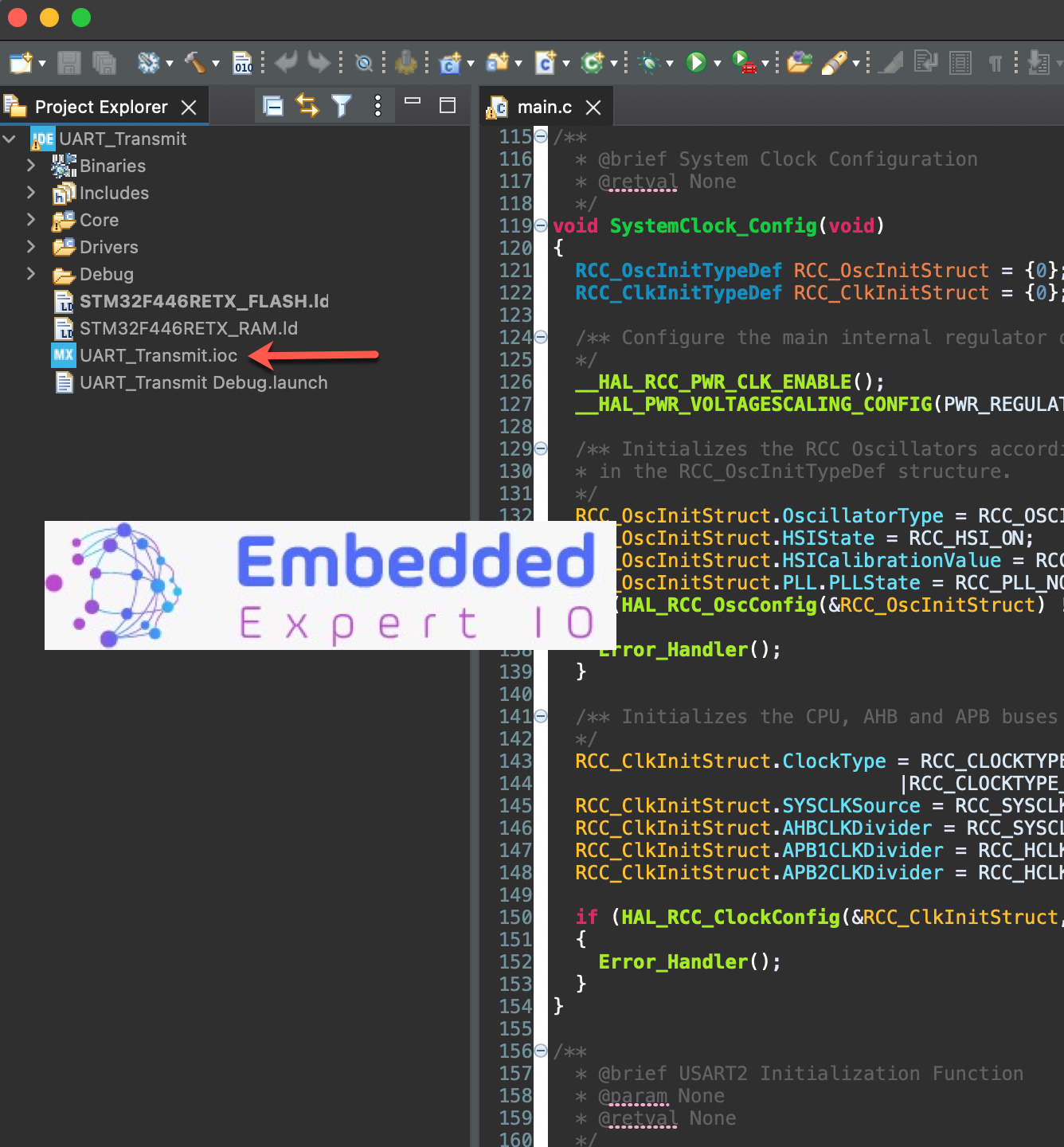The image size is (1064, 1147).
Task: Select STM32F446RETX_FLASH.ld linker file
Action: click(x=203, y=301)
